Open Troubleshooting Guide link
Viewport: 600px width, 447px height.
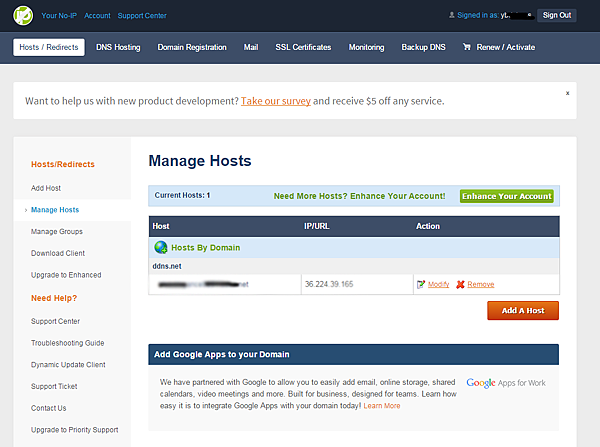67,343
